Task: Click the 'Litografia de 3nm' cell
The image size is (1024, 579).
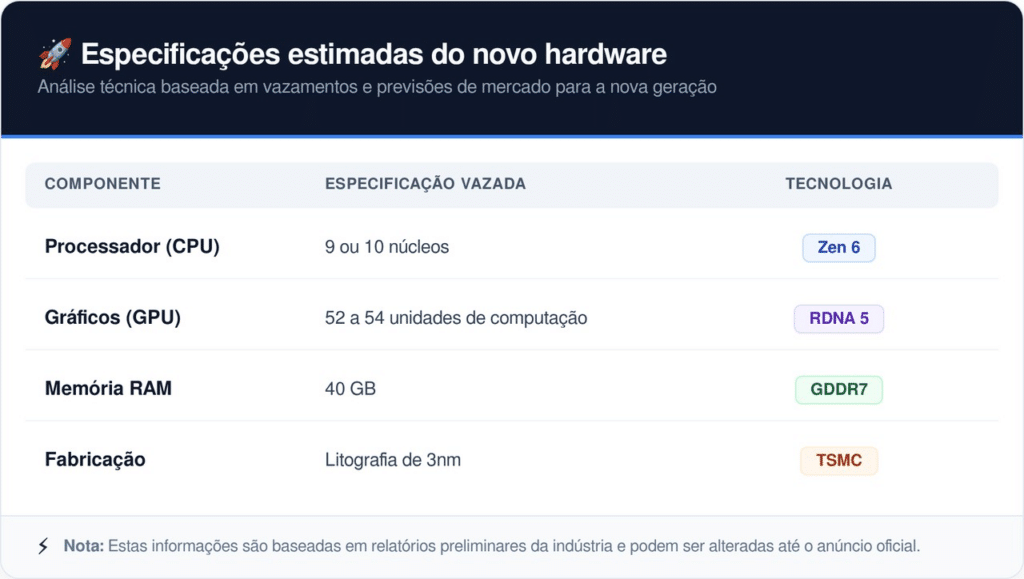Action: pyautogui.click(x=393, y=460)
